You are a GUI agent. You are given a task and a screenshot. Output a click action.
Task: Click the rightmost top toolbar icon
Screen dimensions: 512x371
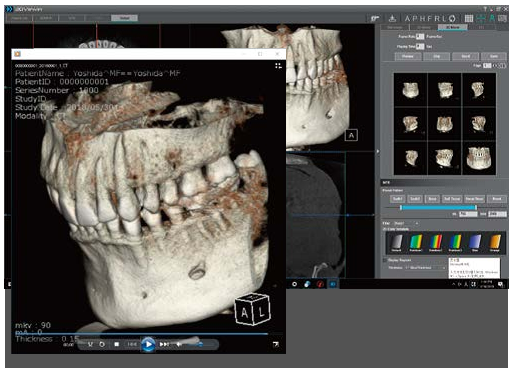tap(502, 18)
